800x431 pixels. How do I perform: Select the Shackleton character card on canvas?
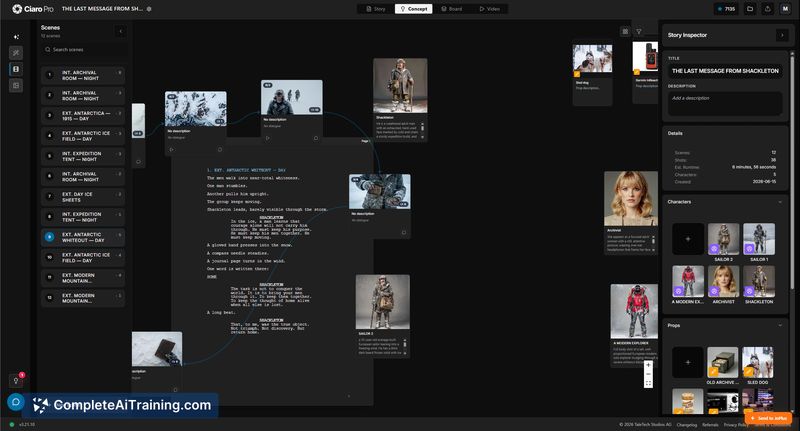400,99
